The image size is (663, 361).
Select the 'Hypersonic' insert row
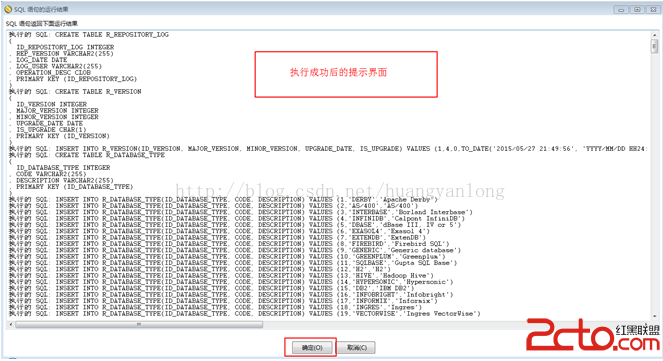[231, 282]
